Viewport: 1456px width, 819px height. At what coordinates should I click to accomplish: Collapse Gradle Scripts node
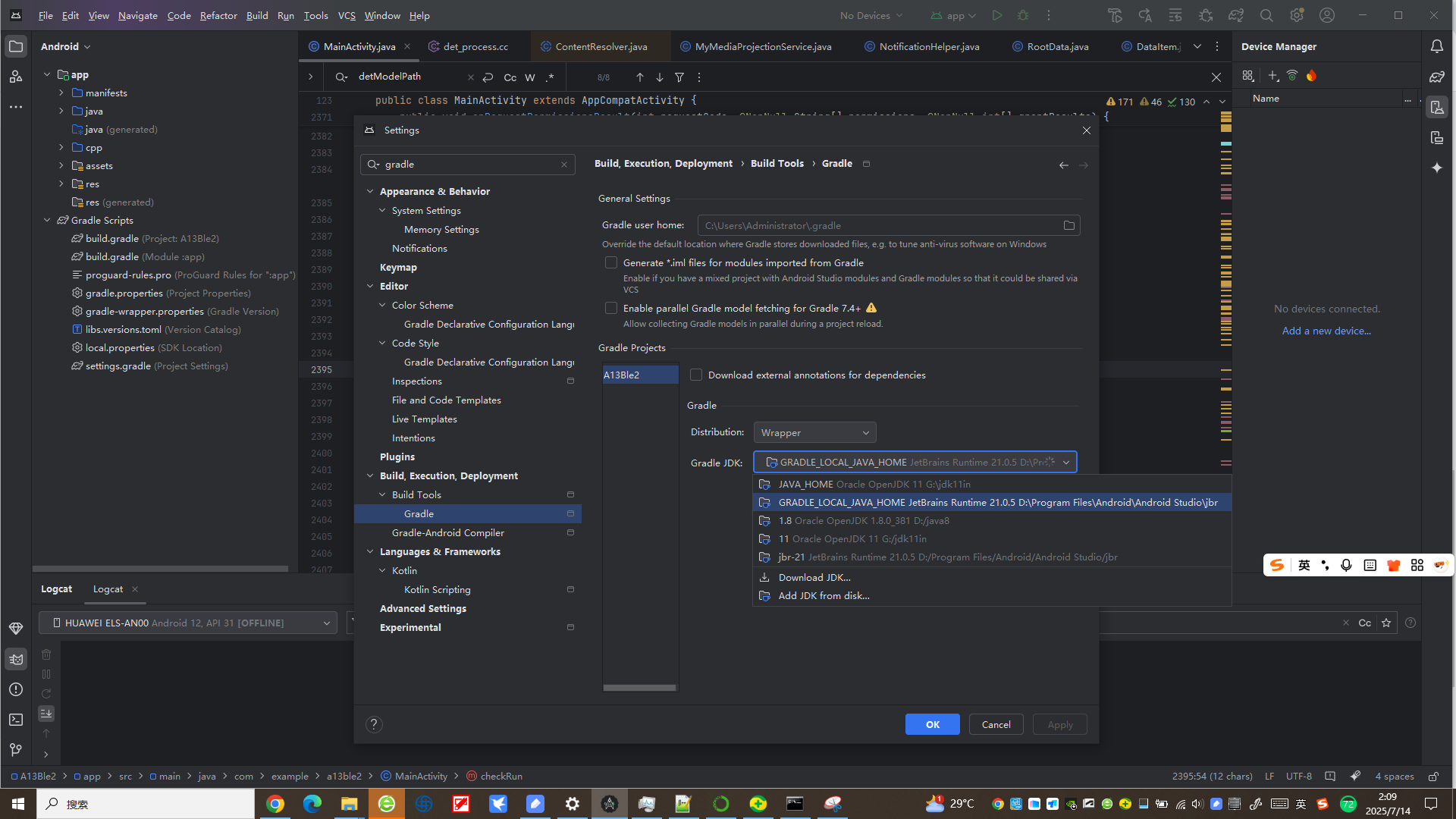[x=47, y=220]
